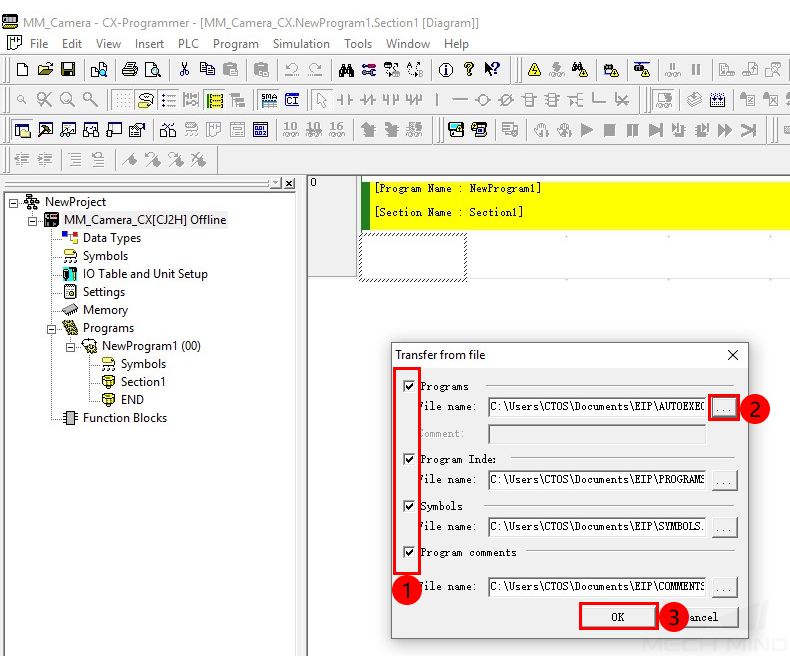Click the CI toolbar icon
Screen dimensions: 790x656
click(x=292, y=100)
